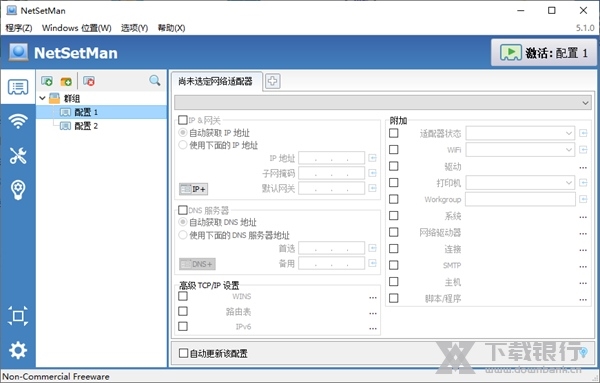
Task: Click the 激活: 配置 1 button
Action: 544,52
